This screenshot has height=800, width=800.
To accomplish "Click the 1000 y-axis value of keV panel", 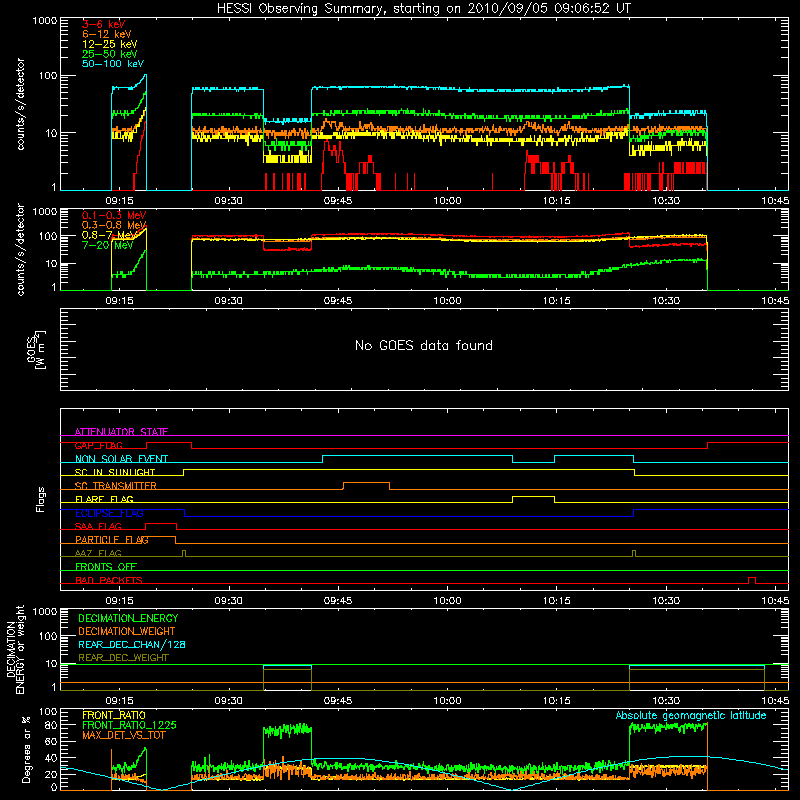I will coord(45,20).
